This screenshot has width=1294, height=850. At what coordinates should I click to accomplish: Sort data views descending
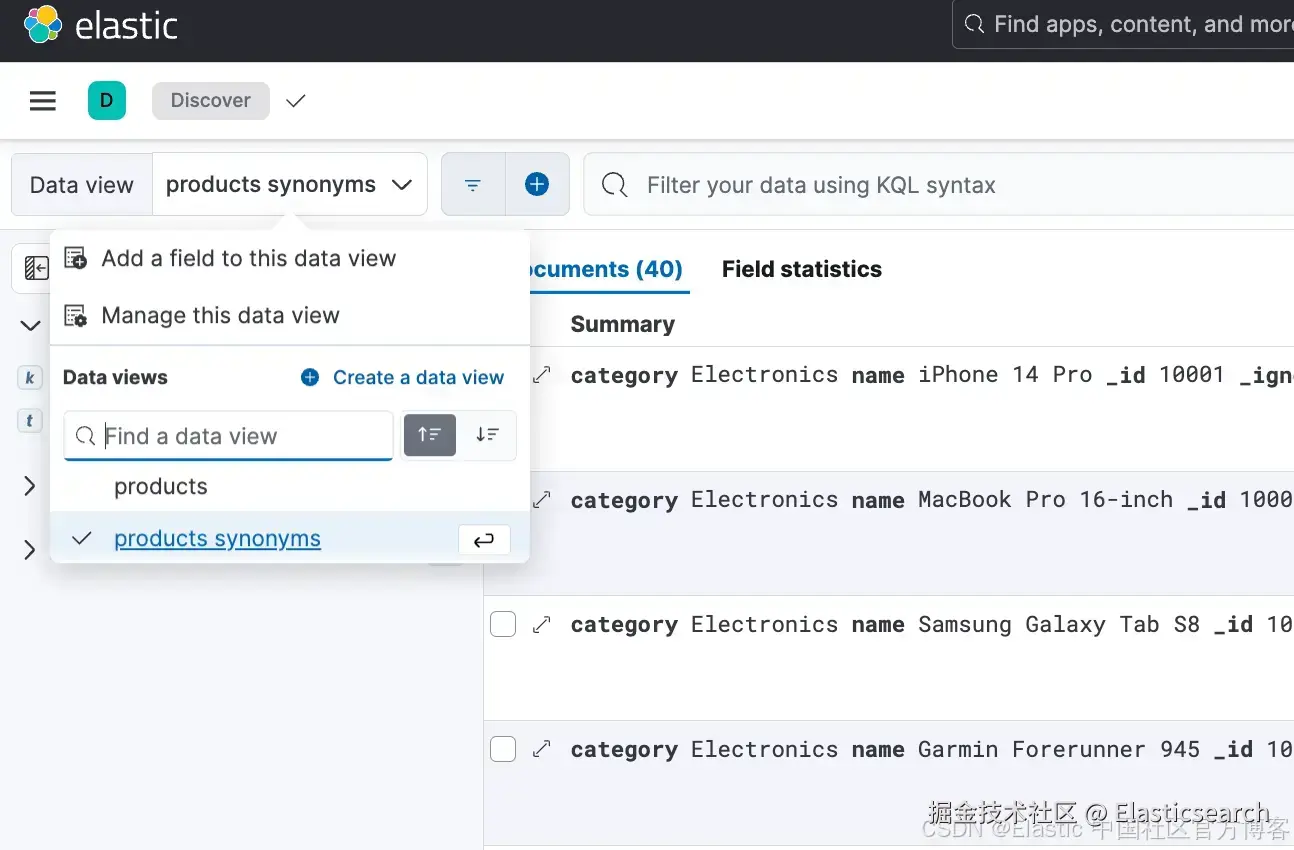(x=488, y=435)
